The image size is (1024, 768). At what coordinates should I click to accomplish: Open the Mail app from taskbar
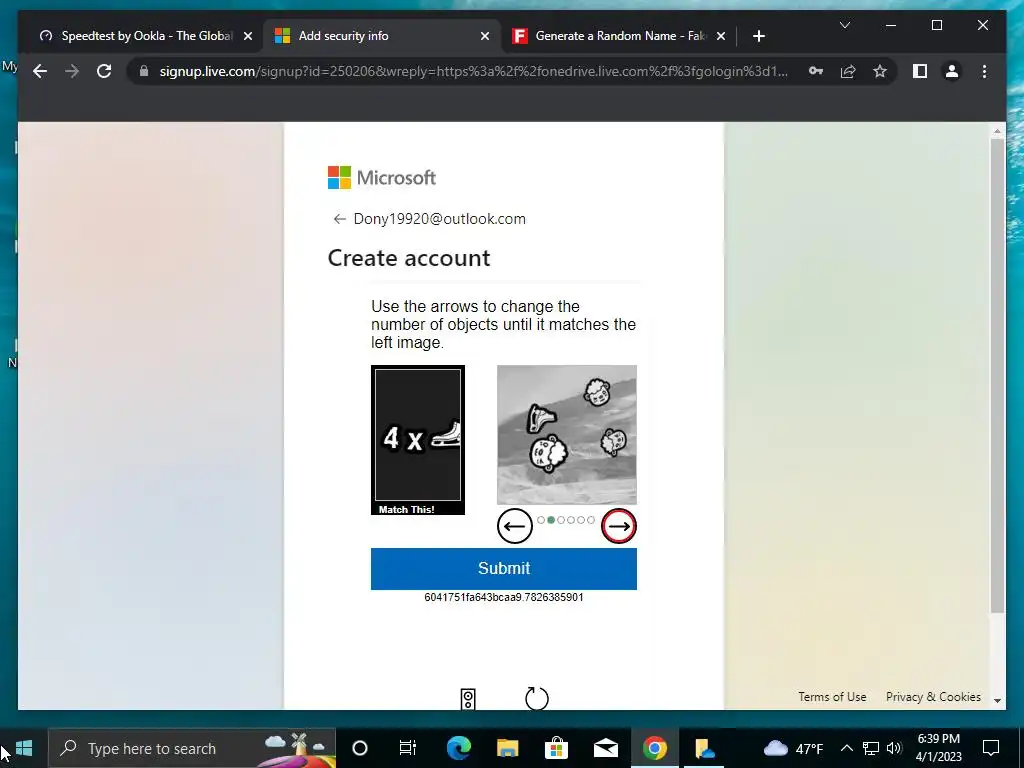coord(605,748)
